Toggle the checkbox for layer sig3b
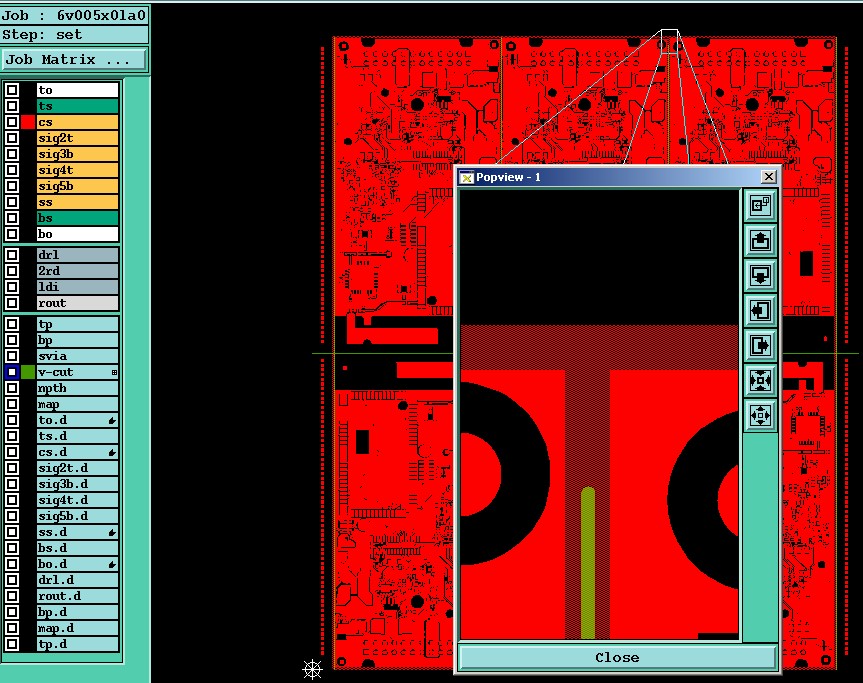 [x=12, y=154]
